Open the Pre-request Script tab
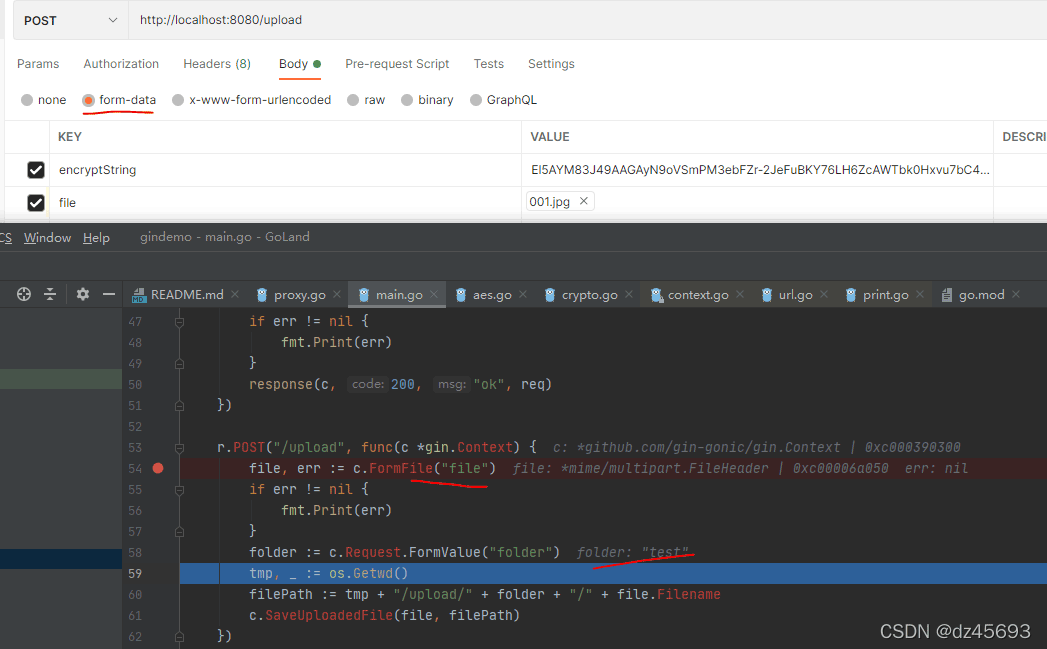Screen dimensions: 1047x649 pyautogui.click(x=397, y=64)
